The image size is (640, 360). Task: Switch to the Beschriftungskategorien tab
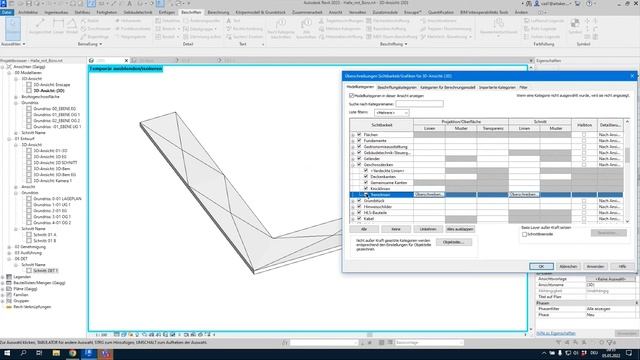(397, 87)
